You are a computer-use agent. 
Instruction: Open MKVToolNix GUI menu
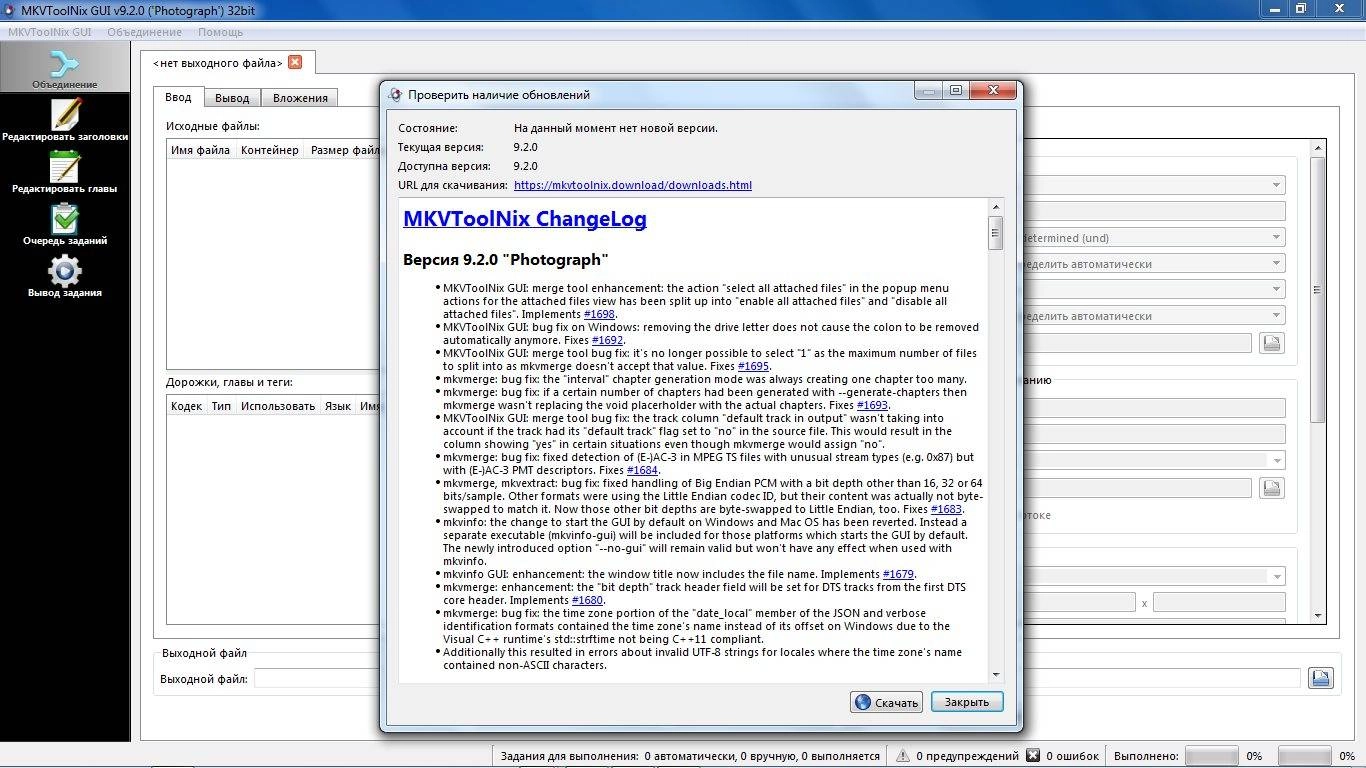pos(50,32)
